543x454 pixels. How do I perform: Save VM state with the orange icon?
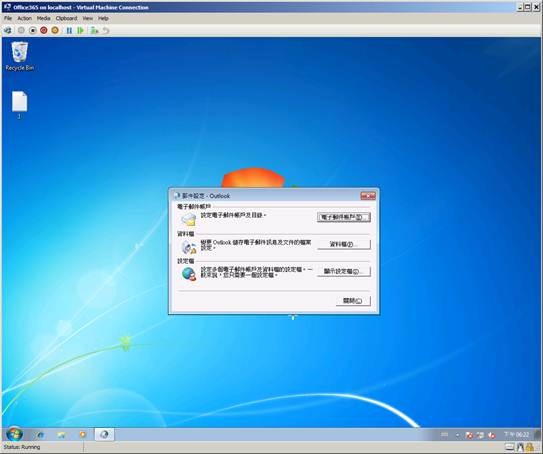coord(55,30)
